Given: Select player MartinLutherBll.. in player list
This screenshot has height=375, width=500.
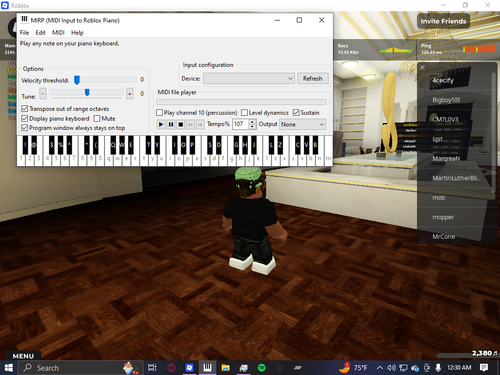Looking at the screenshot, I should point(456,178).
